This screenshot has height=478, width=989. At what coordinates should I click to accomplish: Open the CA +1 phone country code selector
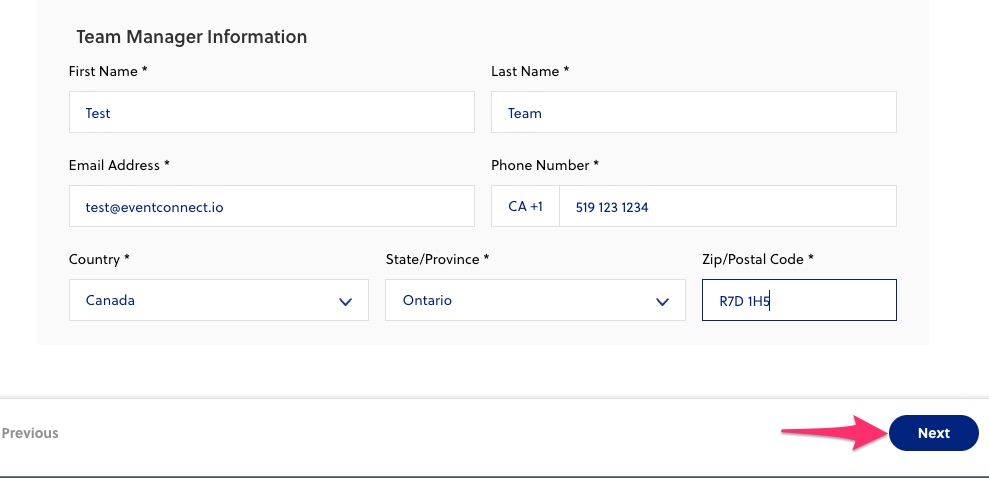525,207
